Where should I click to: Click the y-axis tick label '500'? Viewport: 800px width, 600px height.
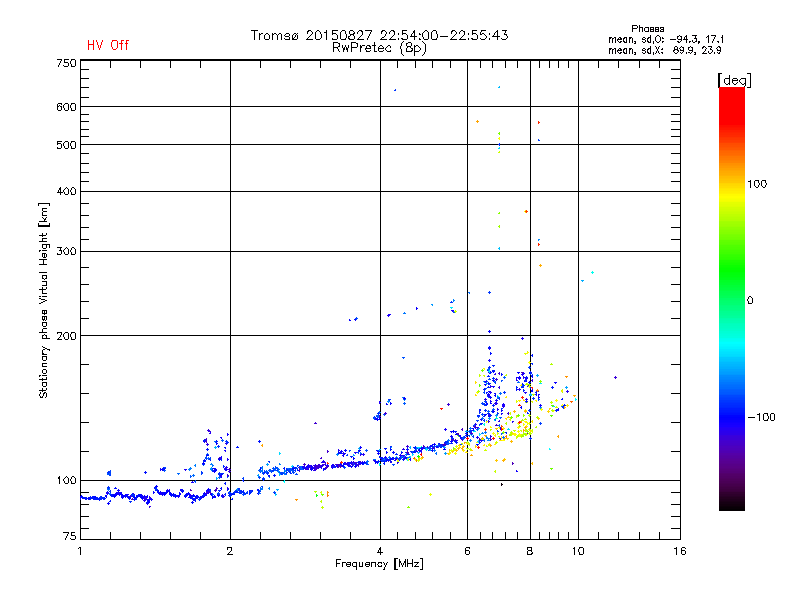coord(66,145)
